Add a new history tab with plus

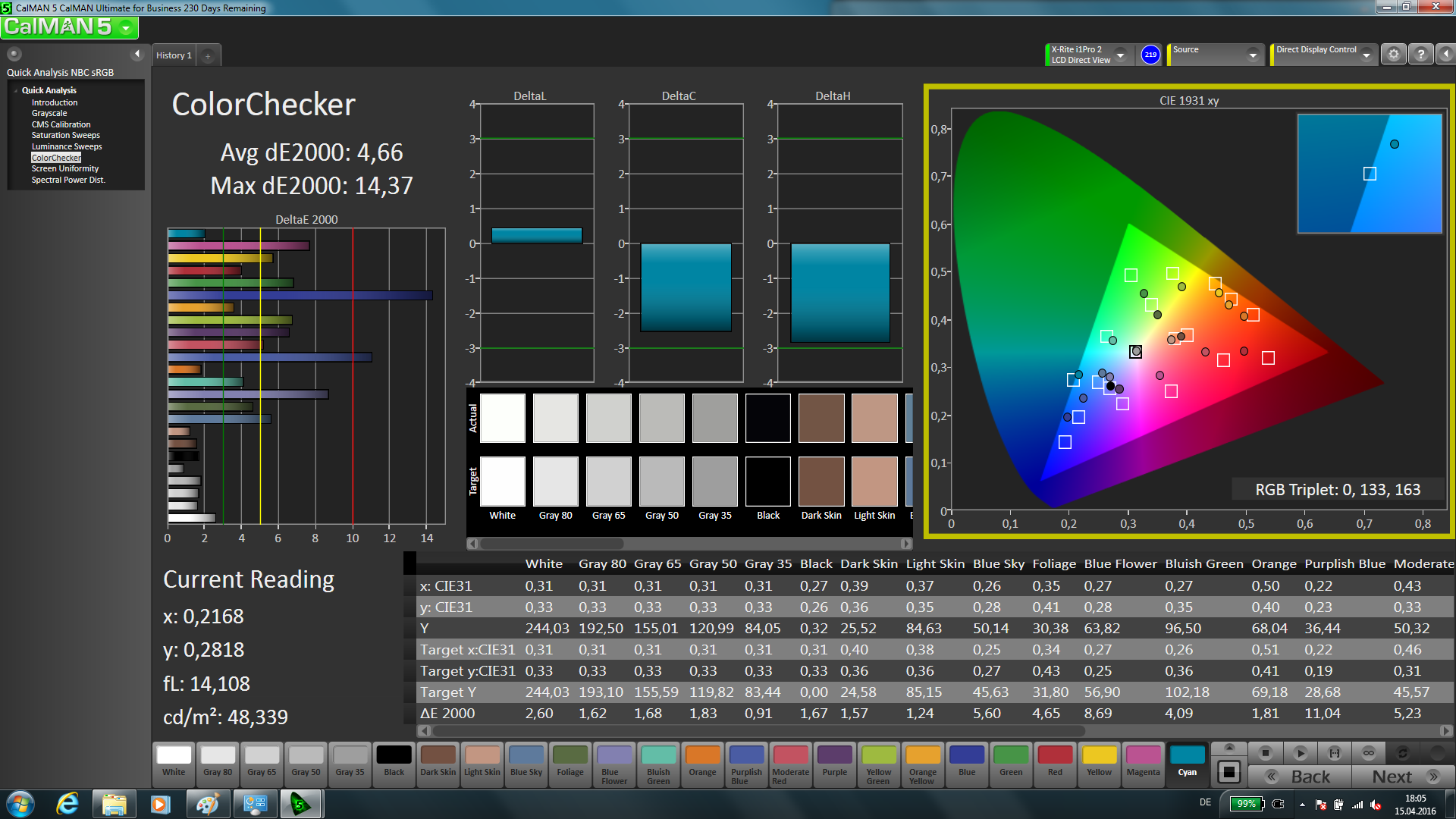pos(208,55)
